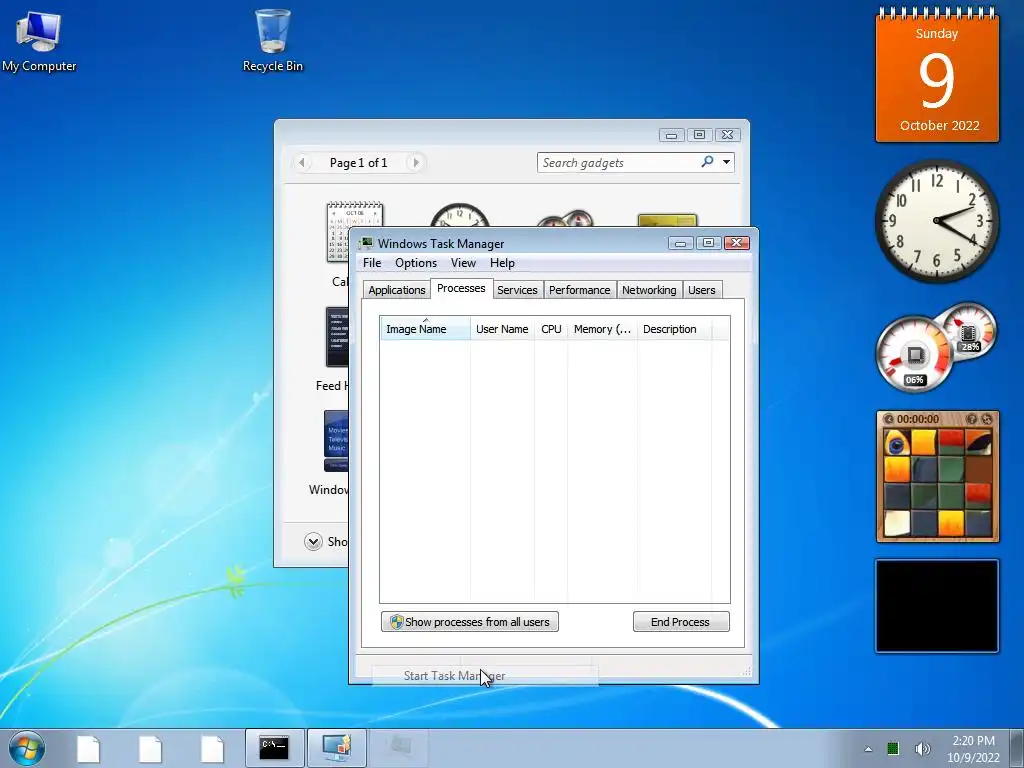Click the green tray icon in notification area
The height and width of the screenshot is (768, 1024).
tap(893, 748)
